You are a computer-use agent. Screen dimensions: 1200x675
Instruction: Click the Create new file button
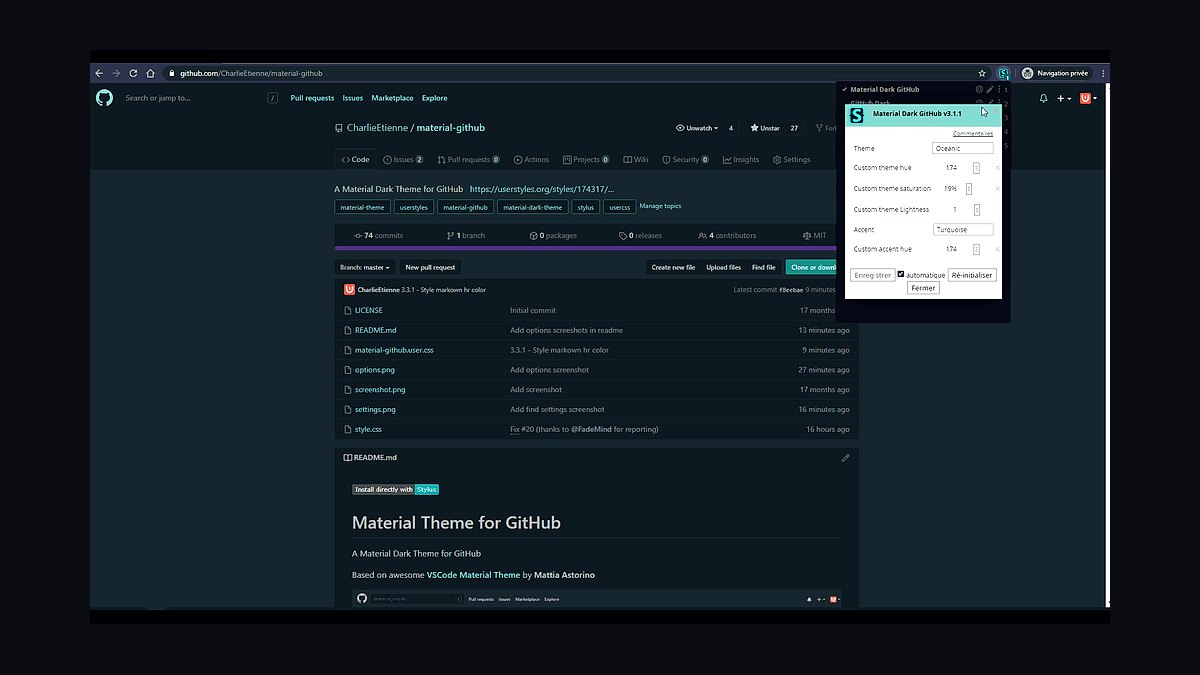(x=673, y=267)
